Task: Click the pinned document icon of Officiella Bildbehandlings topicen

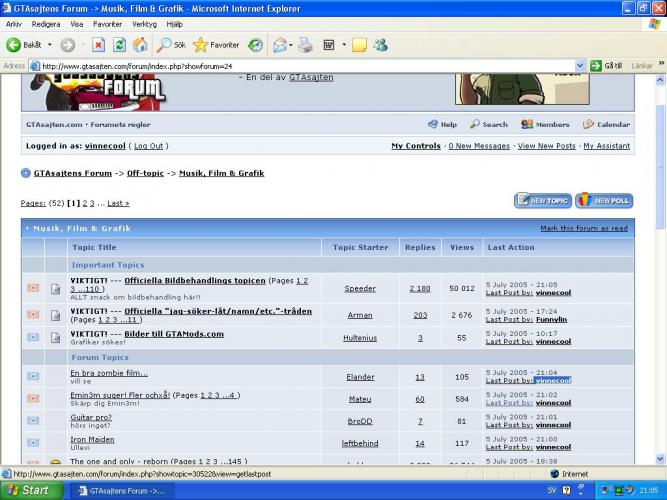Action: (x=56, y=289)
